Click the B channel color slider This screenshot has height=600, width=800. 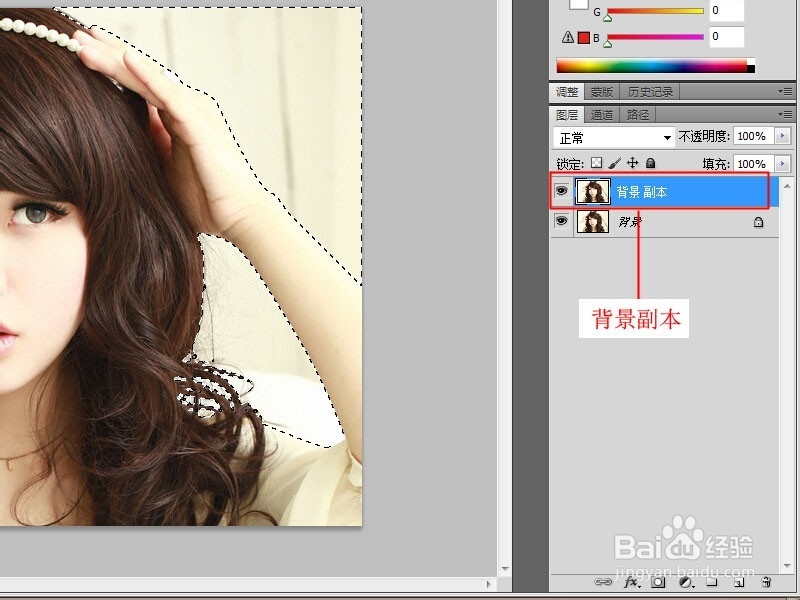[655, 37]
